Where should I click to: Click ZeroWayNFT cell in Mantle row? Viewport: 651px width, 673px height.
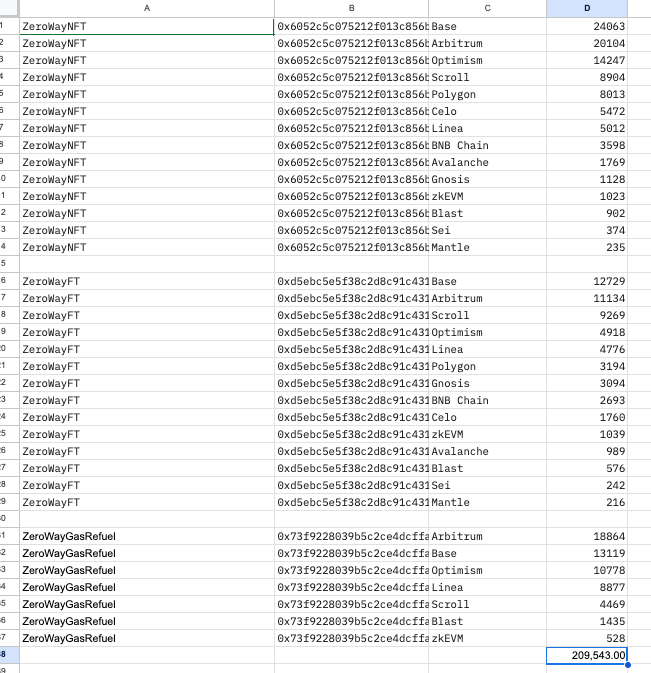(147, 248)
